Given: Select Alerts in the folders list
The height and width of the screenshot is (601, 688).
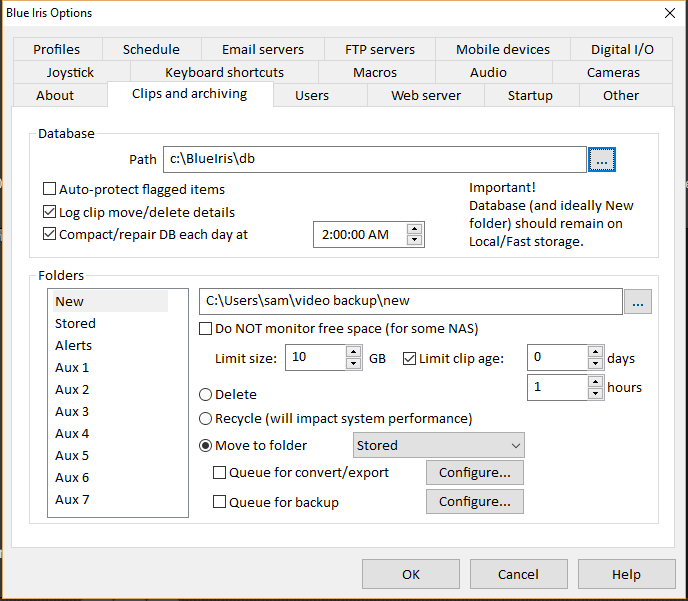Looking at the screenshot, I should (73, 345).
